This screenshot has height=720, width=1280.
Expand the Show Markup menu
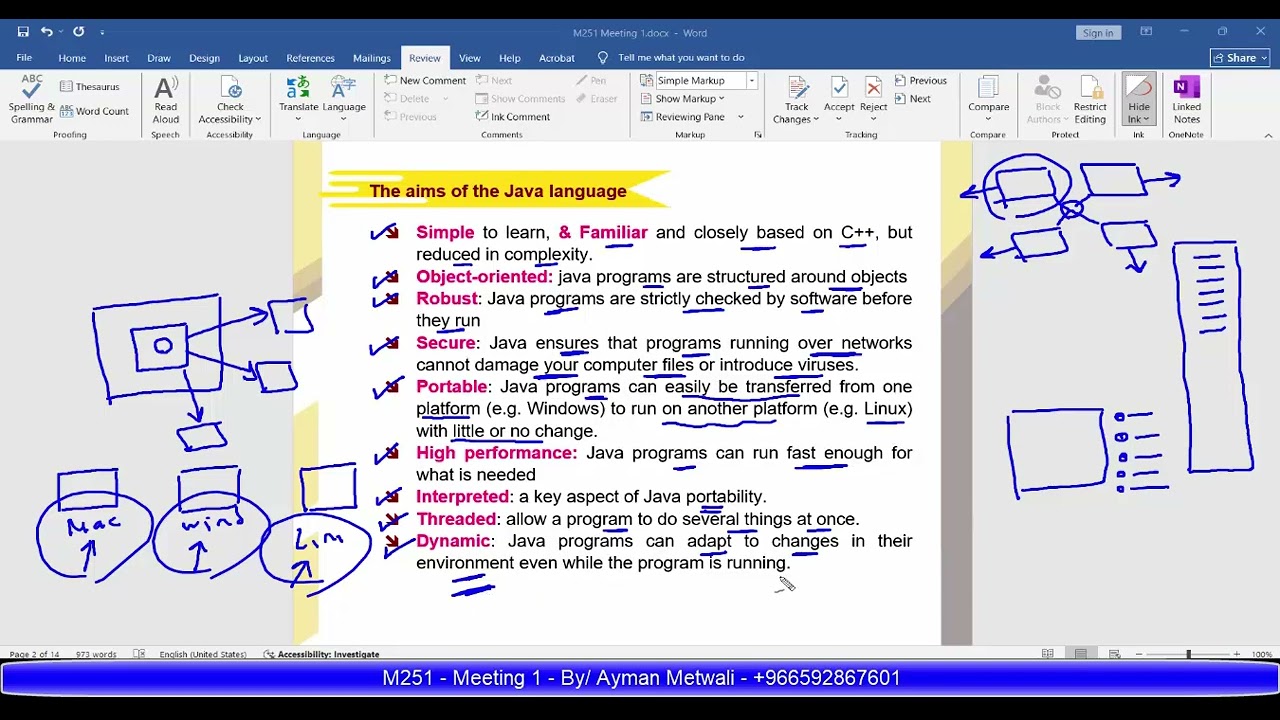(x=689, y=99)
